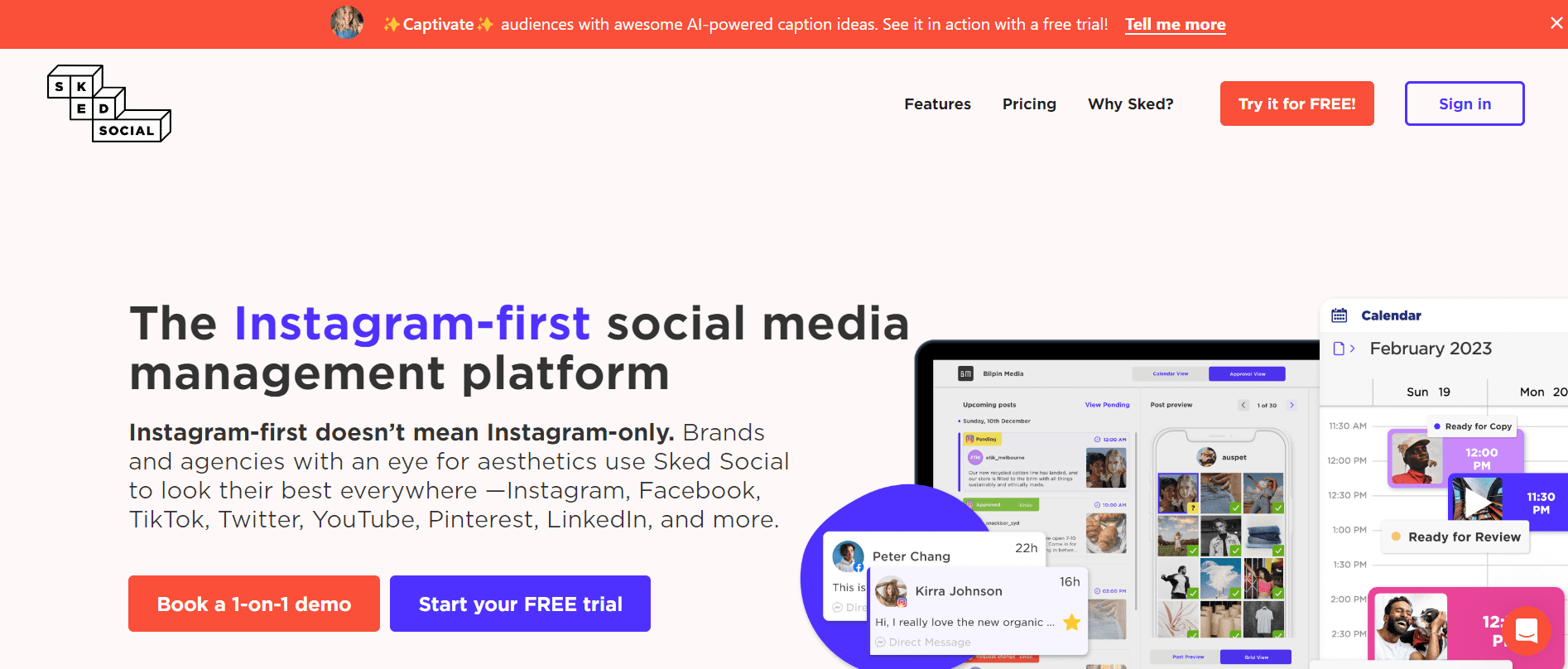Advance the post preview with the right arrow
Image resolution: width=1568 pixels, height=669 pixels.
pyautogui.click(x=1291, y=406)
